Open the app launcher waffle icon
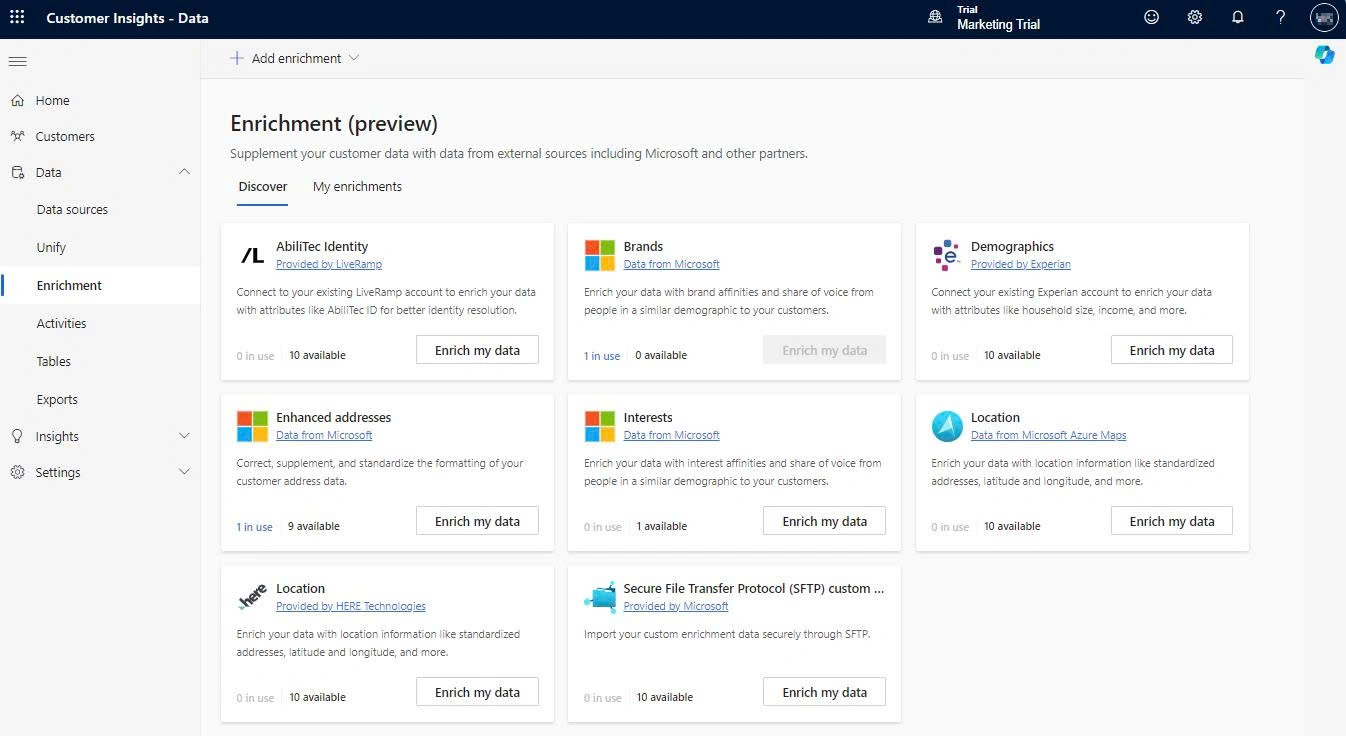 coord(17,17)
